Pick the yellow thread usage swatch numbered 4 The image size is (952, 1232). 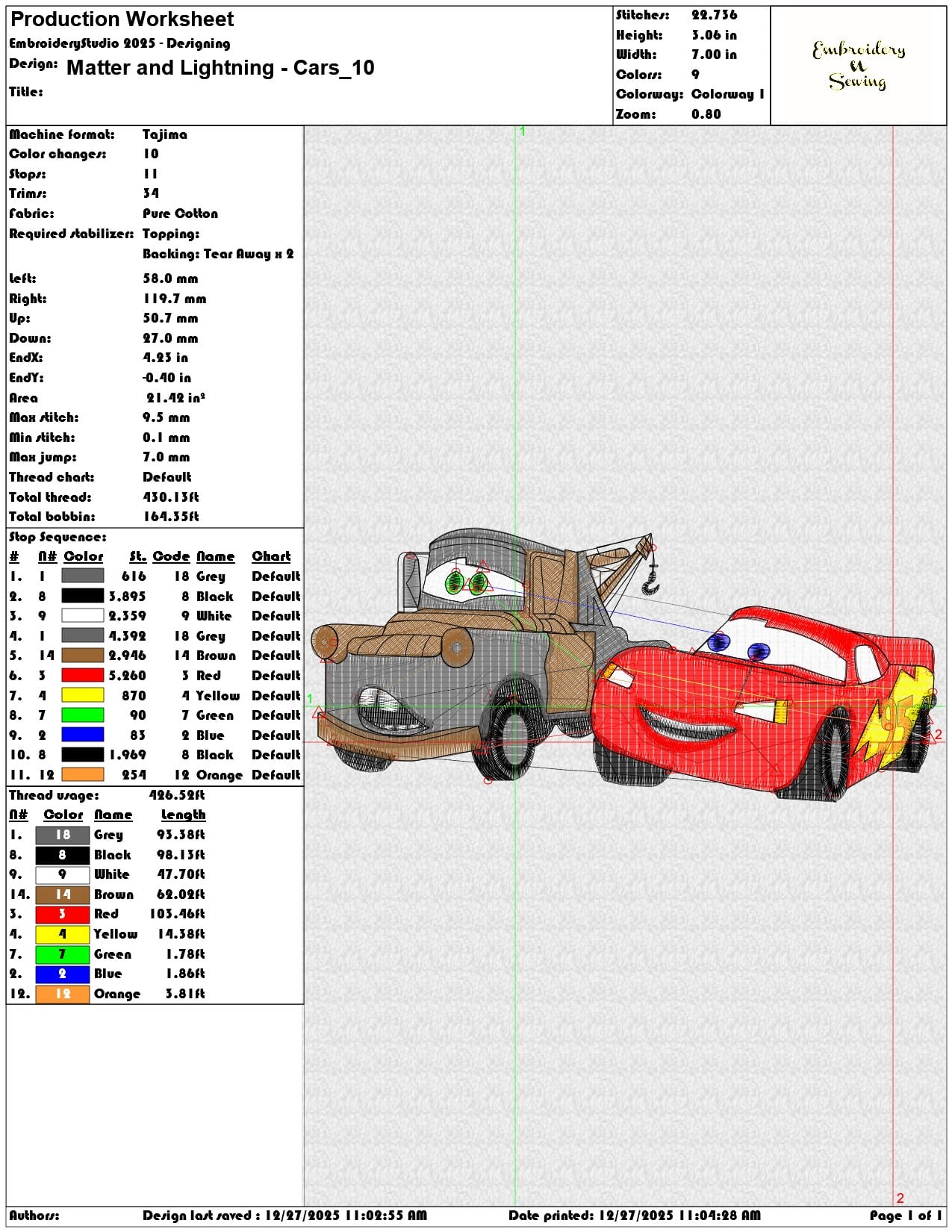point(62,934)
